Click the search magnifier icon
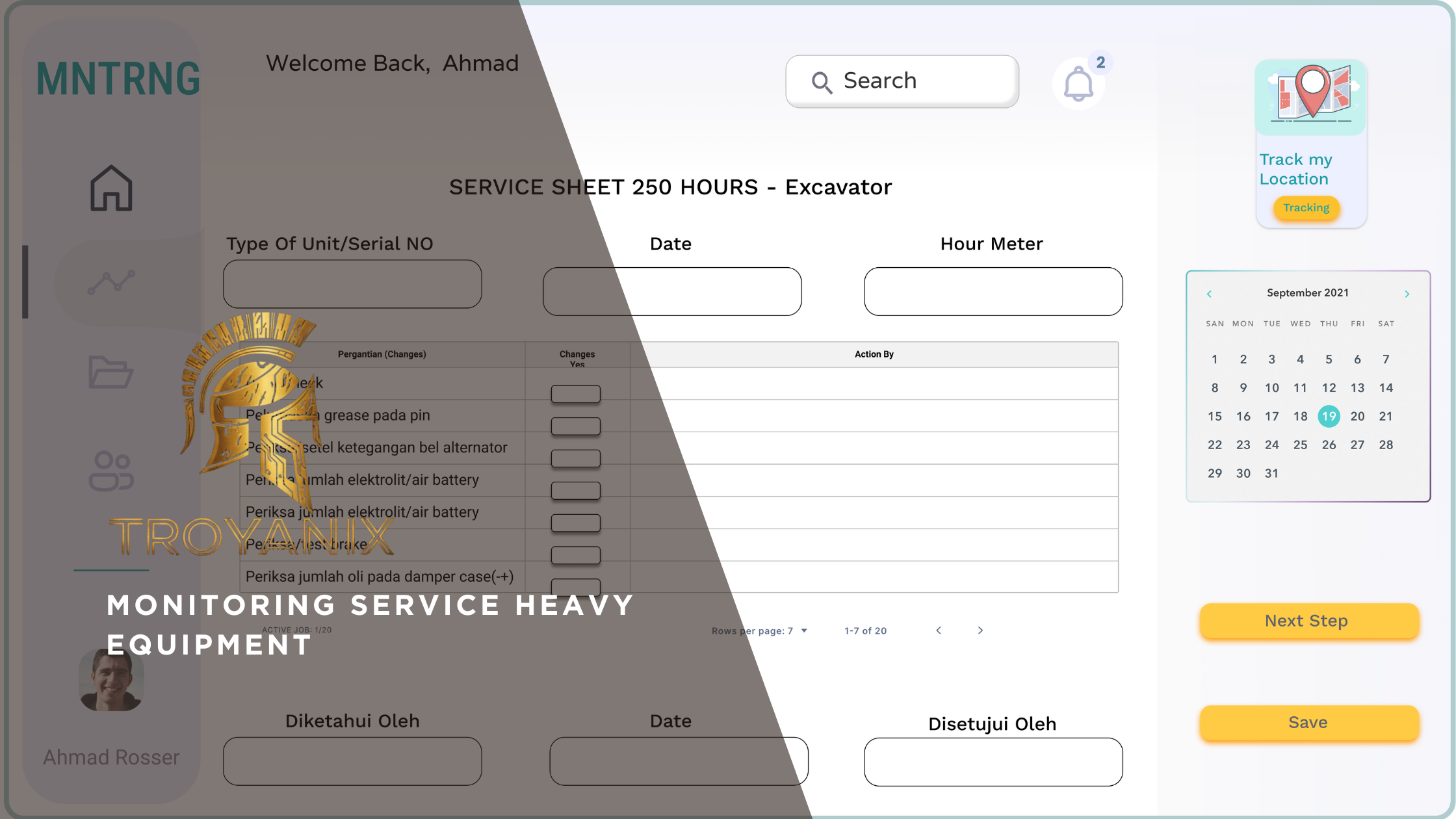The height and width of the screenshot is (819, 1456). click(821, 83)
